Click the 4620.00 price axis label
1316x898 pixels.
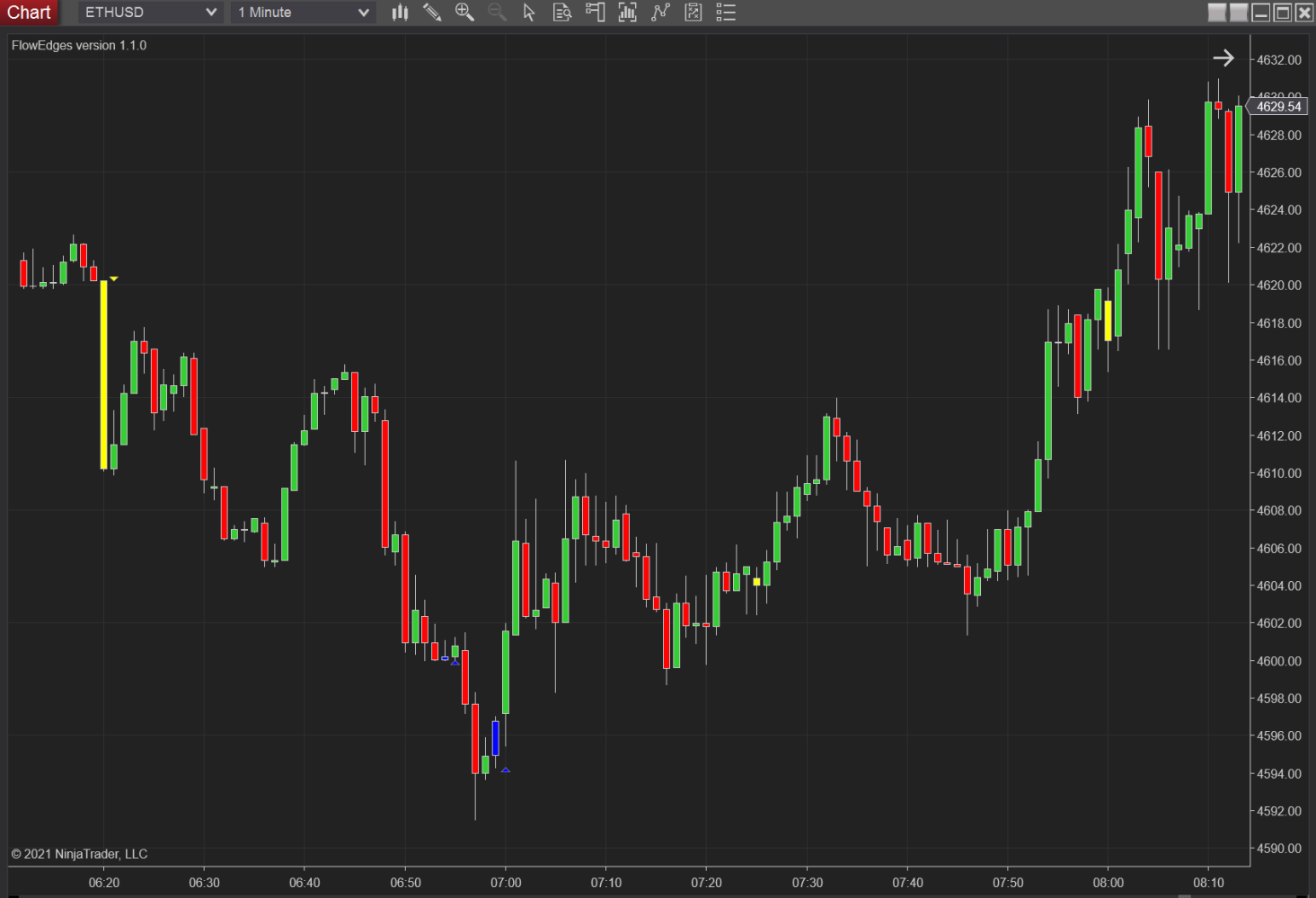(x=1278, y=286)
